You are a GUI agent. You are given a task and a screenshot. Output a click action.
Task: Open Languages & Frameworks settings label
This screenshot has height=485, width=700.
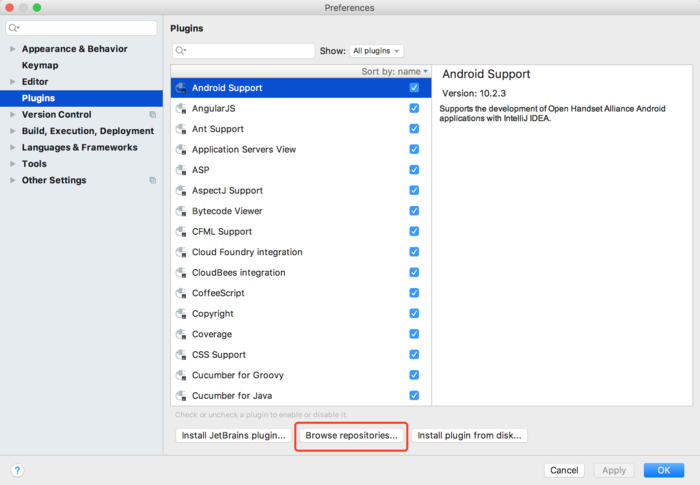pos(79,147)
